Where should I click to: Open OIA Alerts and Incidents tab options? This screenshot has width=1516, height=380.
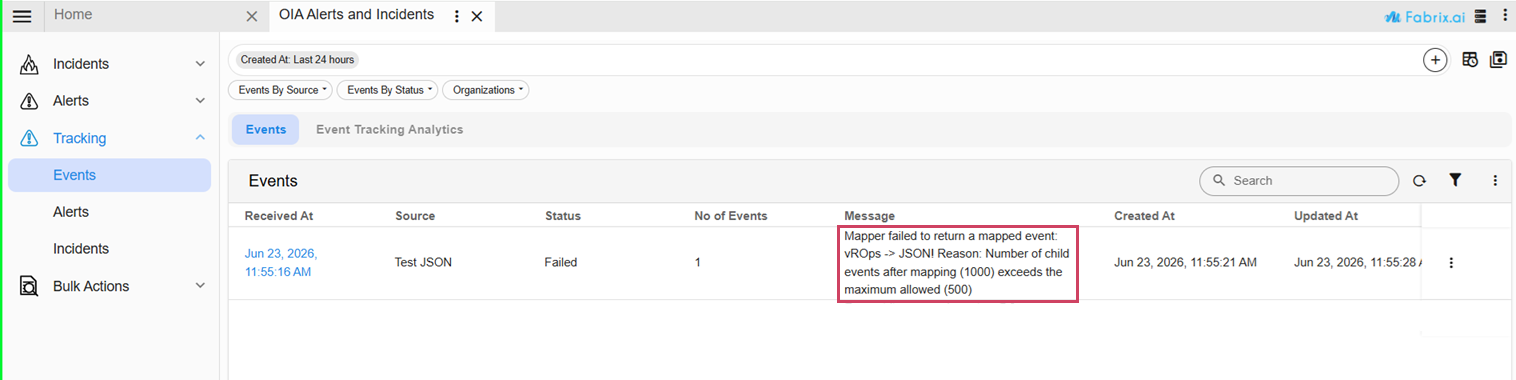457,16
